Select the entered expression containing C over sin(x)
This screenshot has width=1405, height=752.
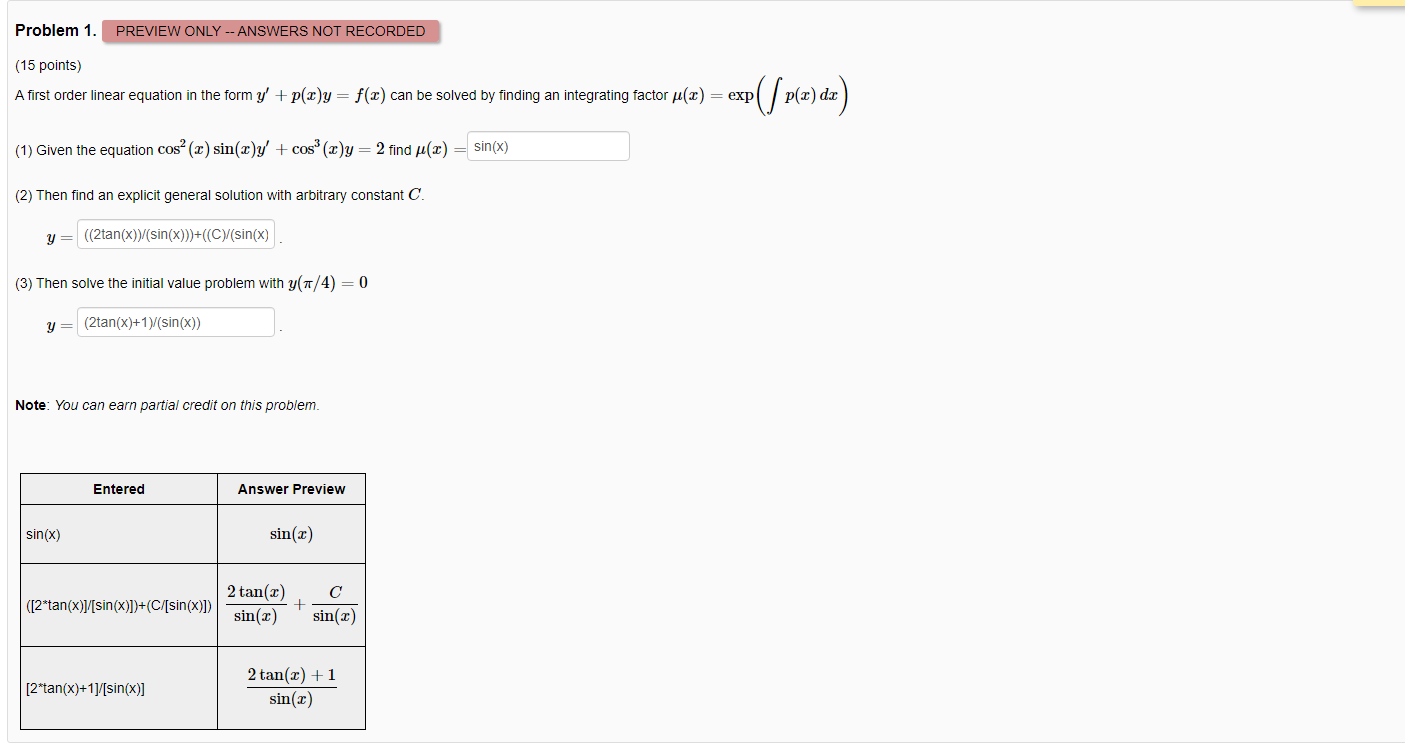tap(118, 604)
